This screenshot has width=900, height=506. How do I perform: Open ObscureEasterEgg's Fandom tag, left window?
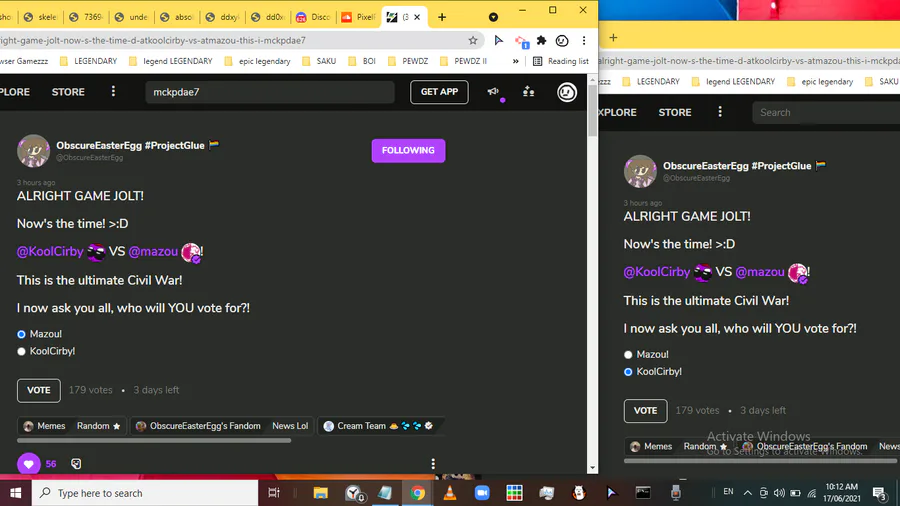pyautogui.click(x=198, y=426)
